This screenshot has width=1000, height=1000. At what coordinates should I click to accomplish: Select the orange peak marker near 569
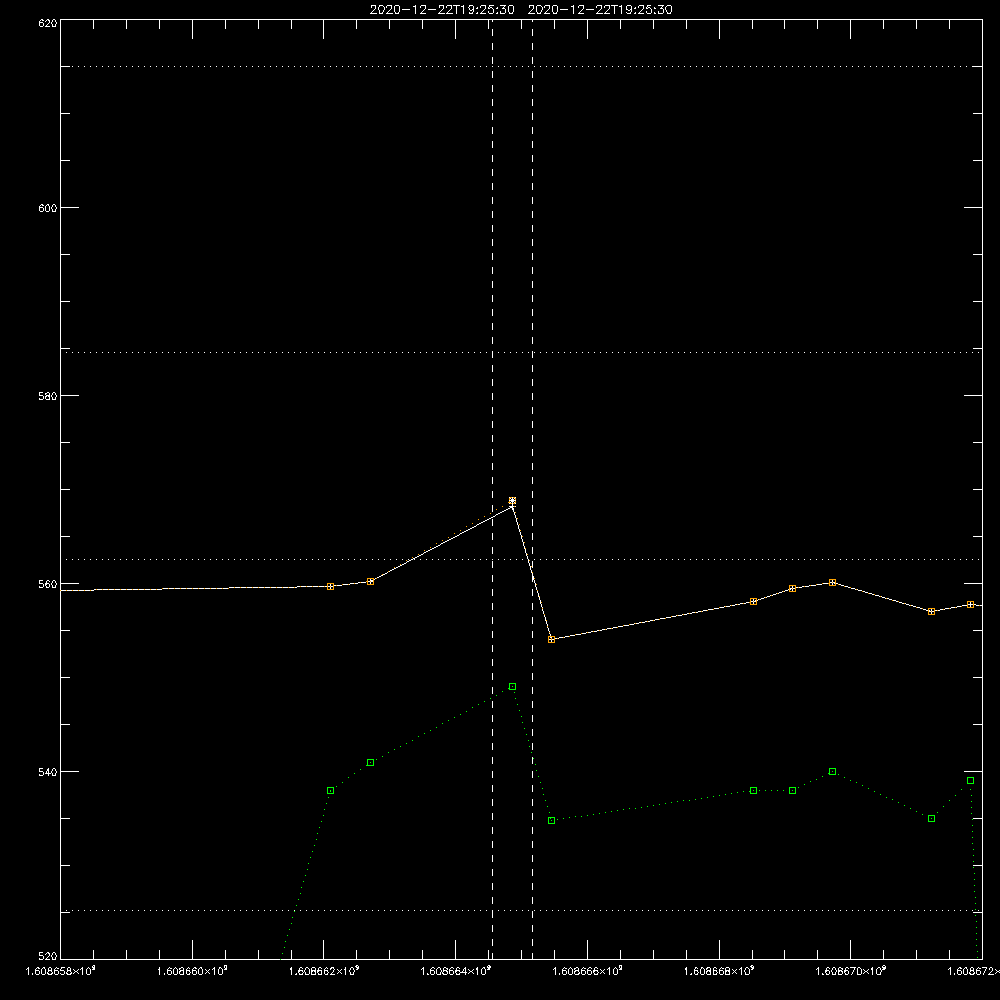pos(512,501)
